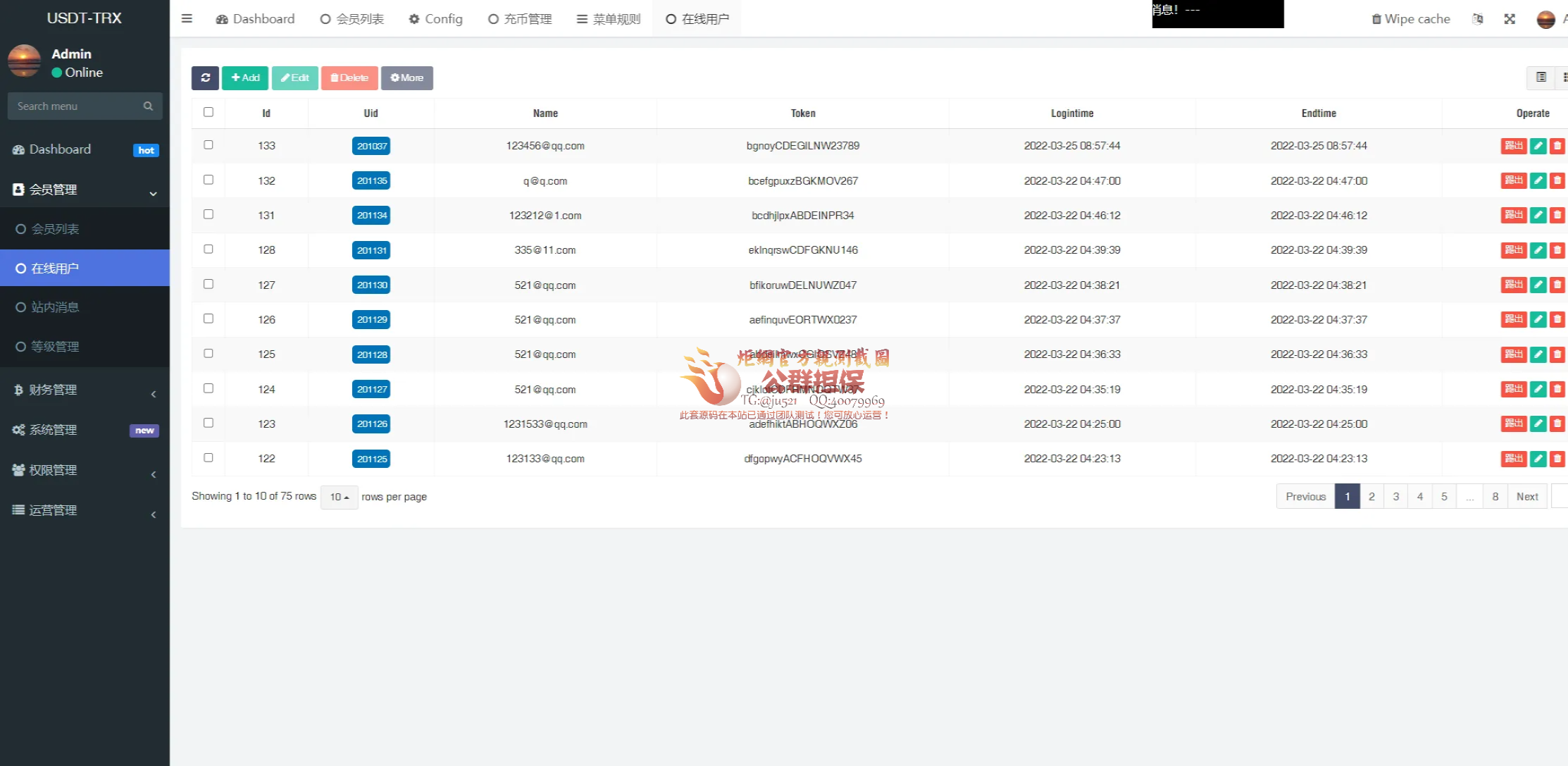Click the language translate icon in the header
This screenshot has height=766, width=1568.
point(1477,19)
